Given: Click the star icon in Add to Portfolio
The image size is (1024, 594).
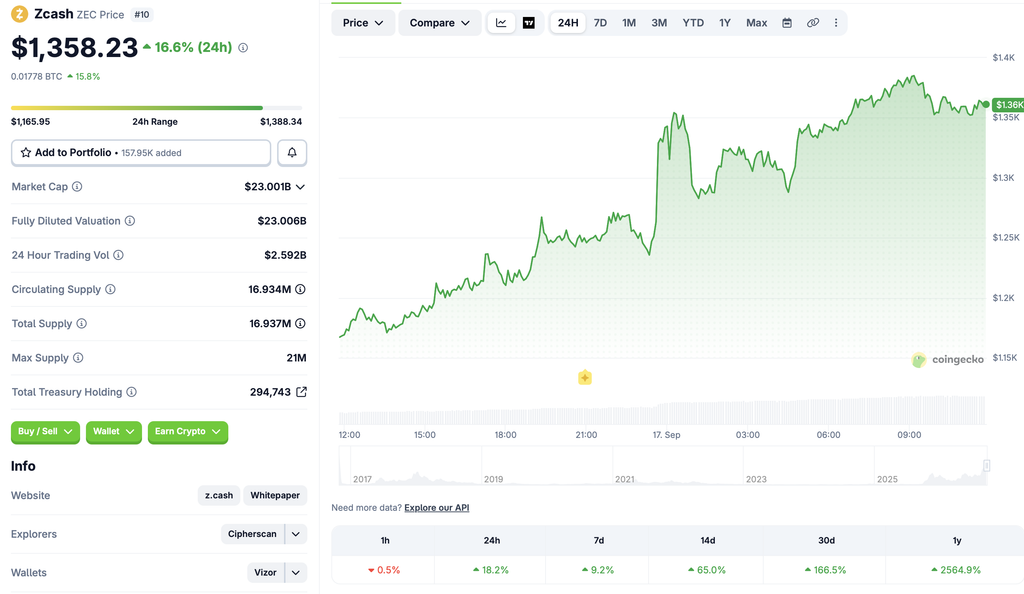Looking at the screenshot, I should click(x=25, y=153).
